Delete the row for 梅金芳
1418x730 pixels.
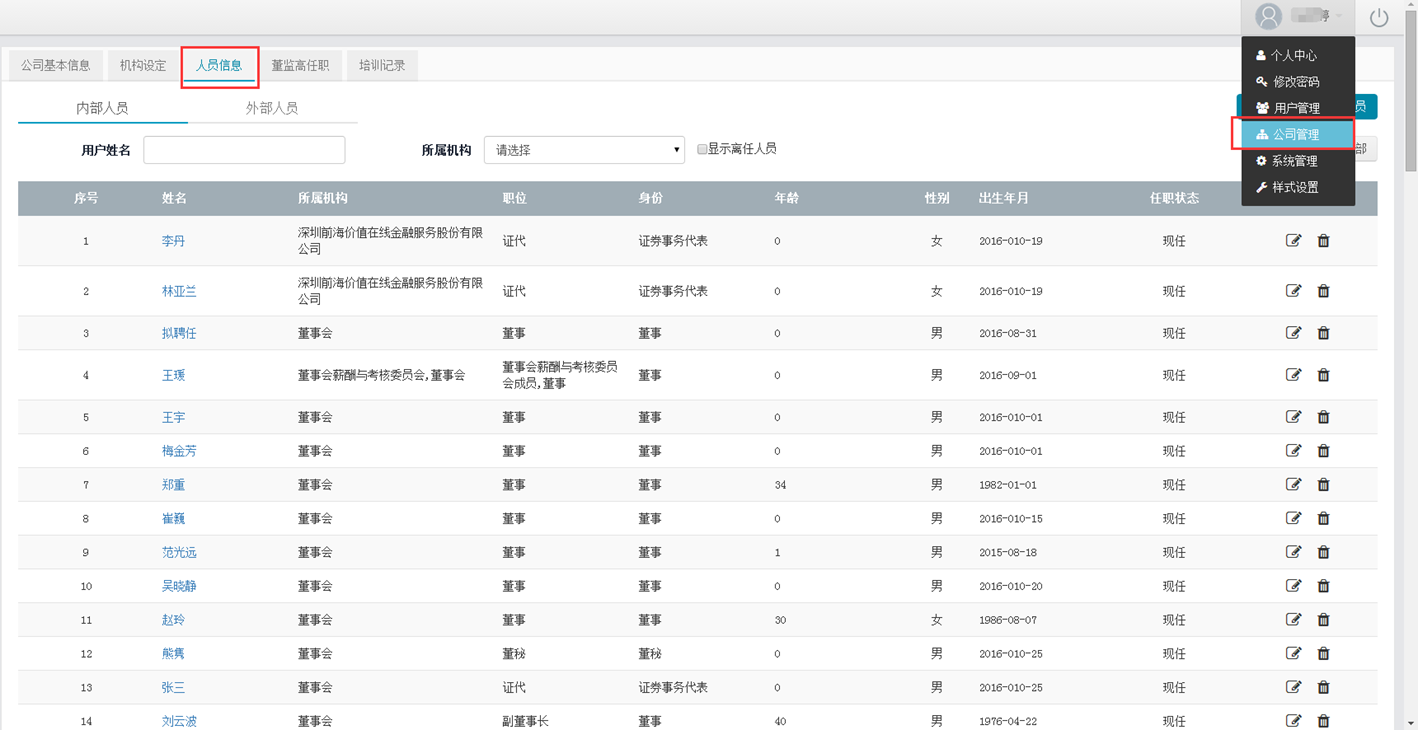tap(1323, 451)
